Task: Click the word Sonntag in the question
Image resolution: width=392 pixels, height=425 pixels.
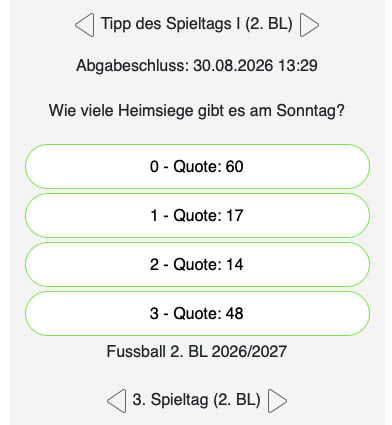Action: 310,111
